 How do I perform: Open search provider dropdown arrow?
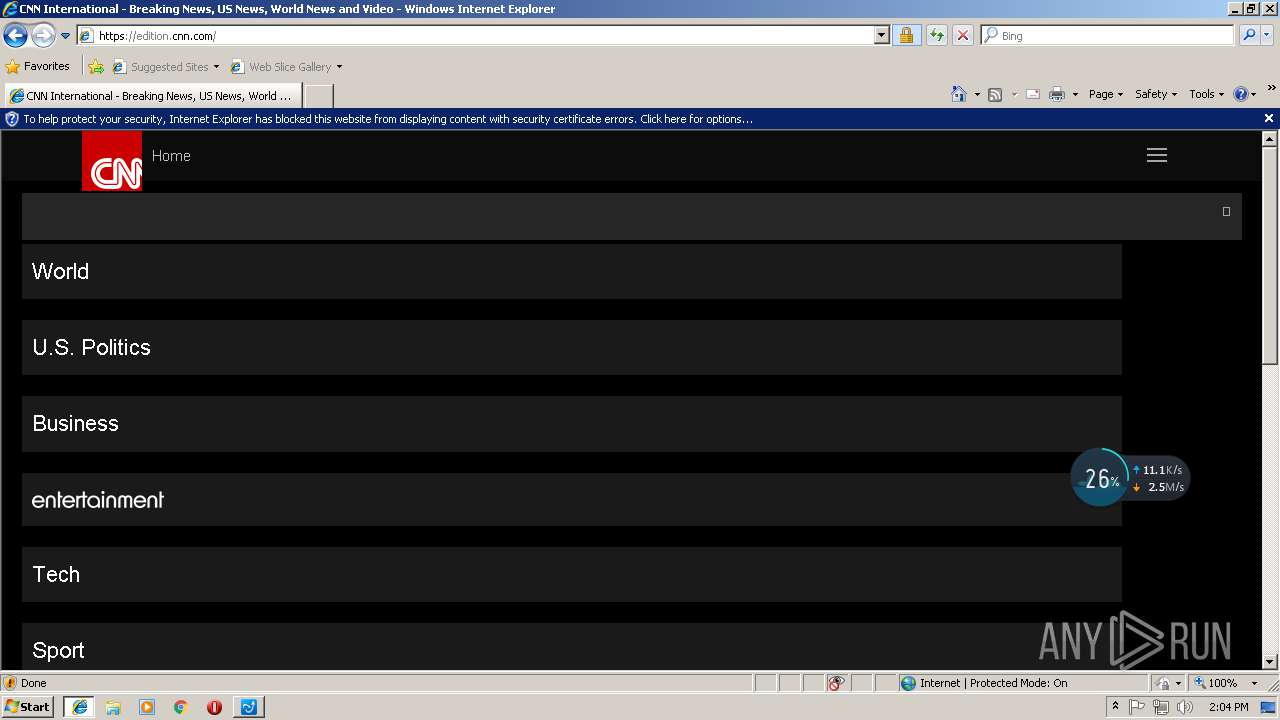pyautogui.click(x=1267, y=36)
